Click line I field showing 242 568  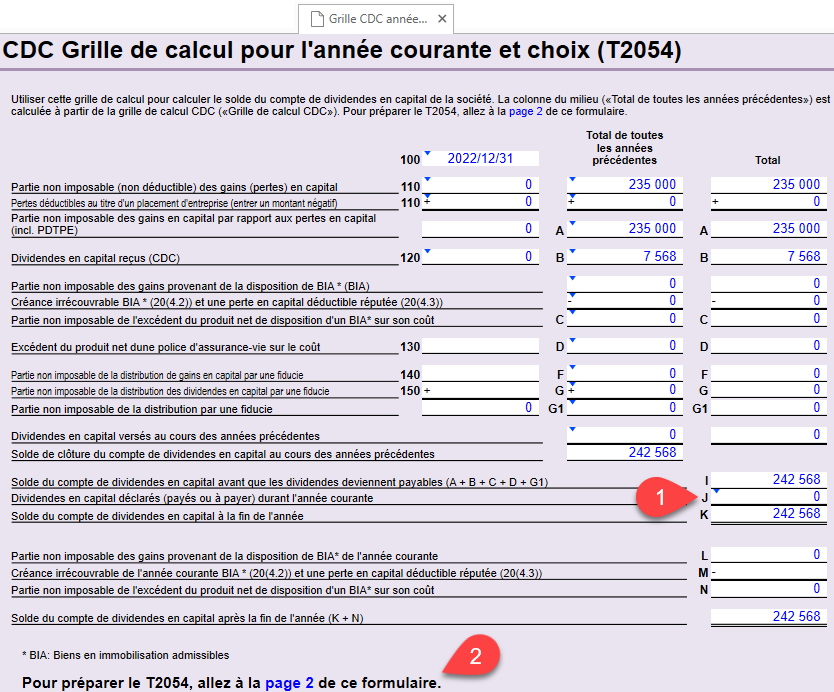(769, 480)
